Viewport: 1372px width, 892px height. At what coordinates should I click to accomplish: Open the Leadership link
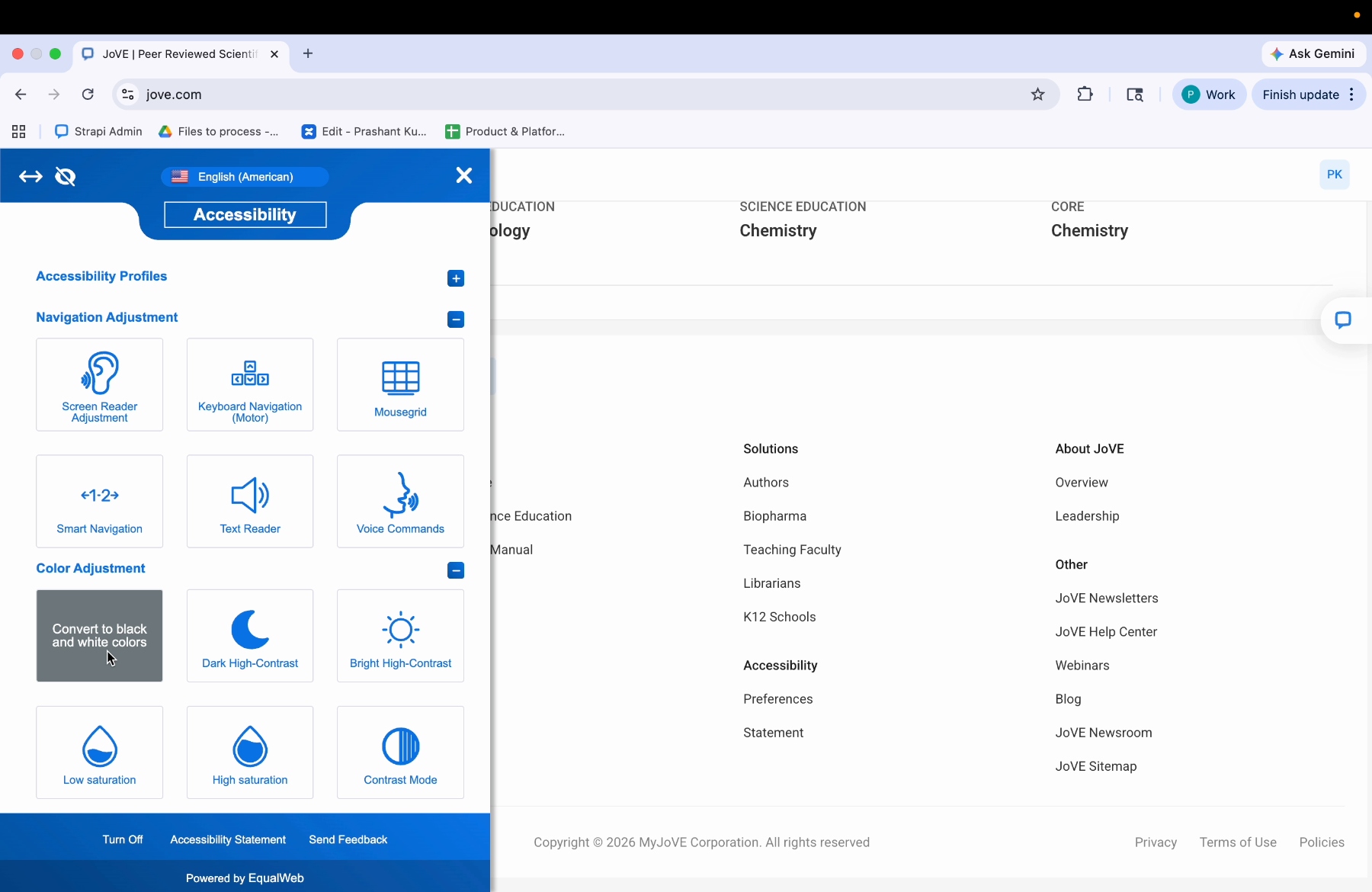pyautogui.click(x=1087, y=516)
